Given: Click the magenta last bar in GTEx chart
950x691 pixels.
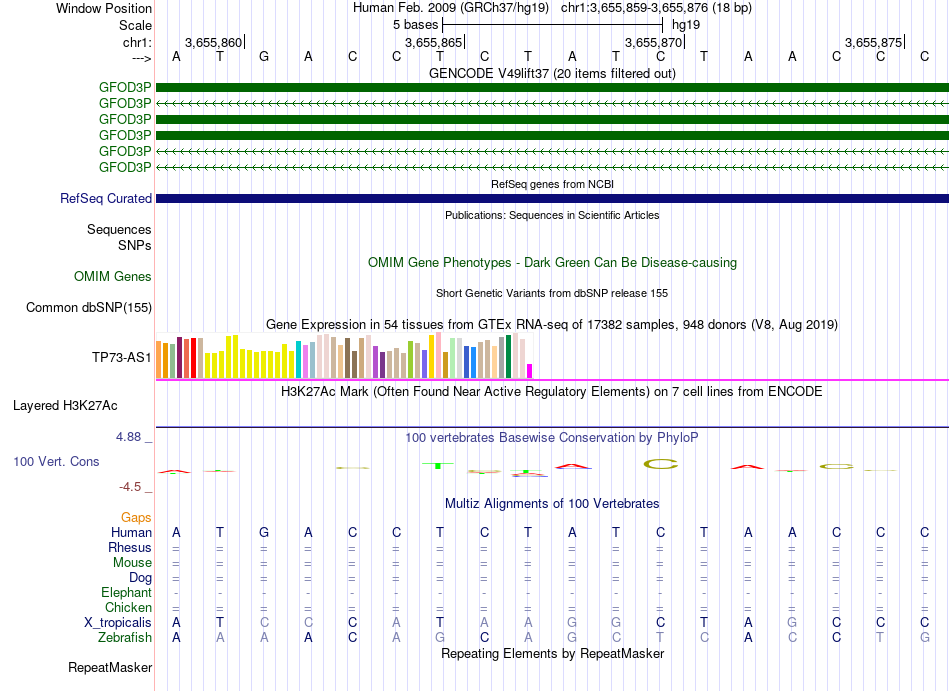Looking at the screenshot, I should point(530,371).
